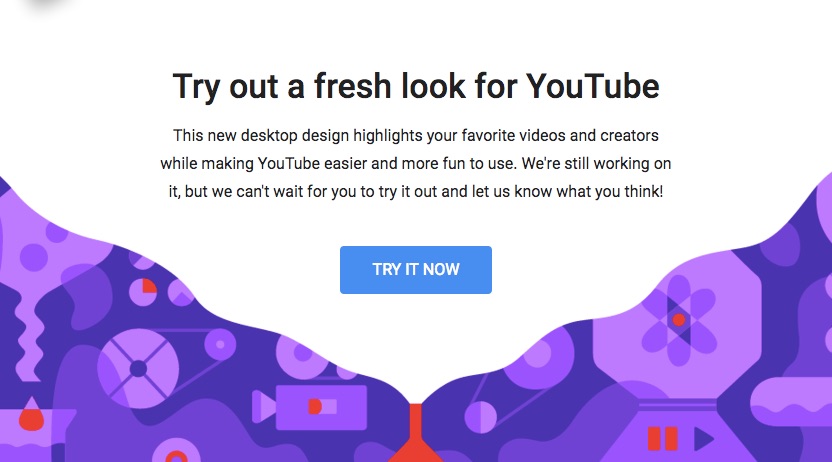Click the half-filled circle near the funnel
Viewport: 832px width, 462px height.
[481, 416]
